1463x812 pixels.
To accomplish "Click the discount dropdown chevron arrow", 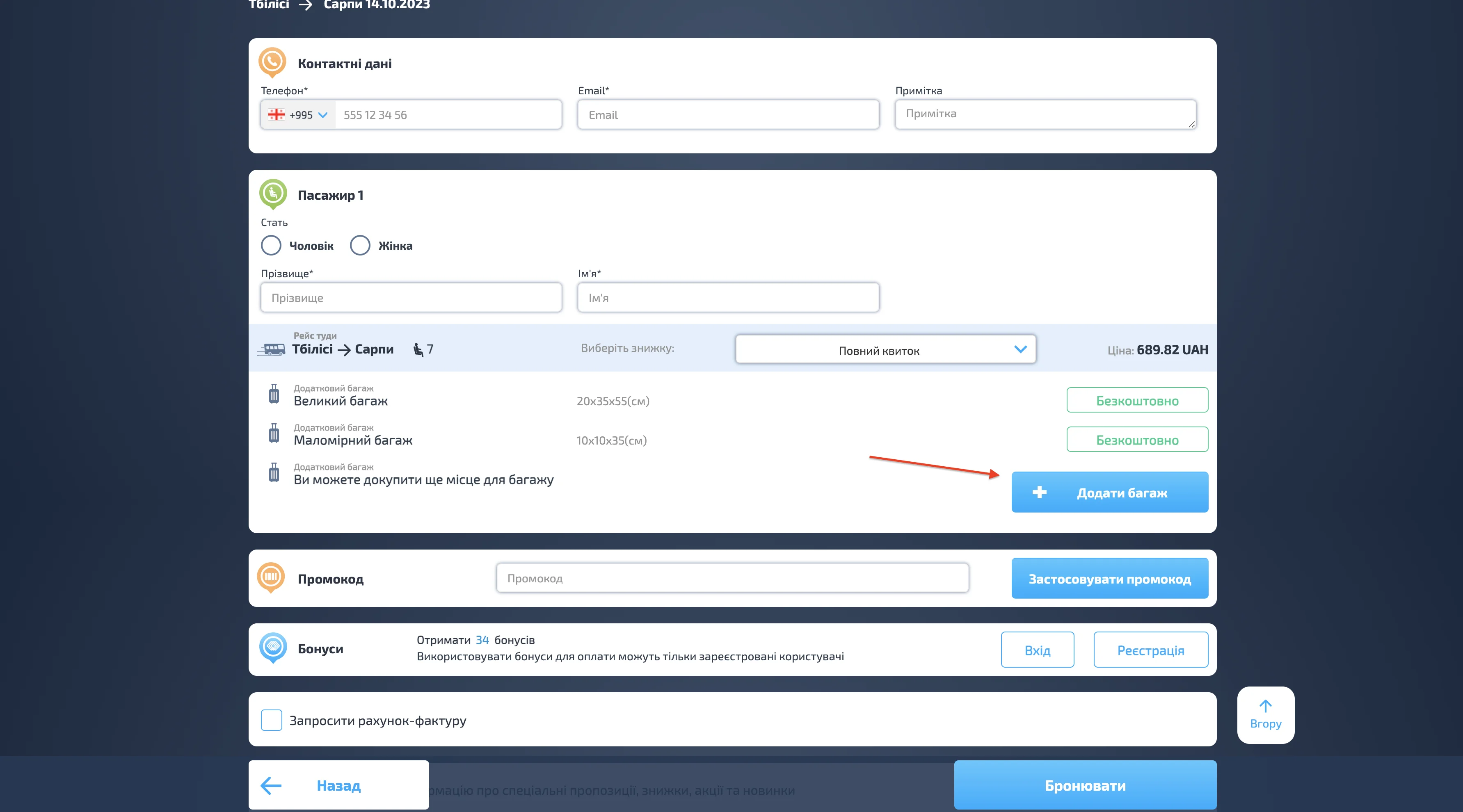I will click(x=1020, y=349).
